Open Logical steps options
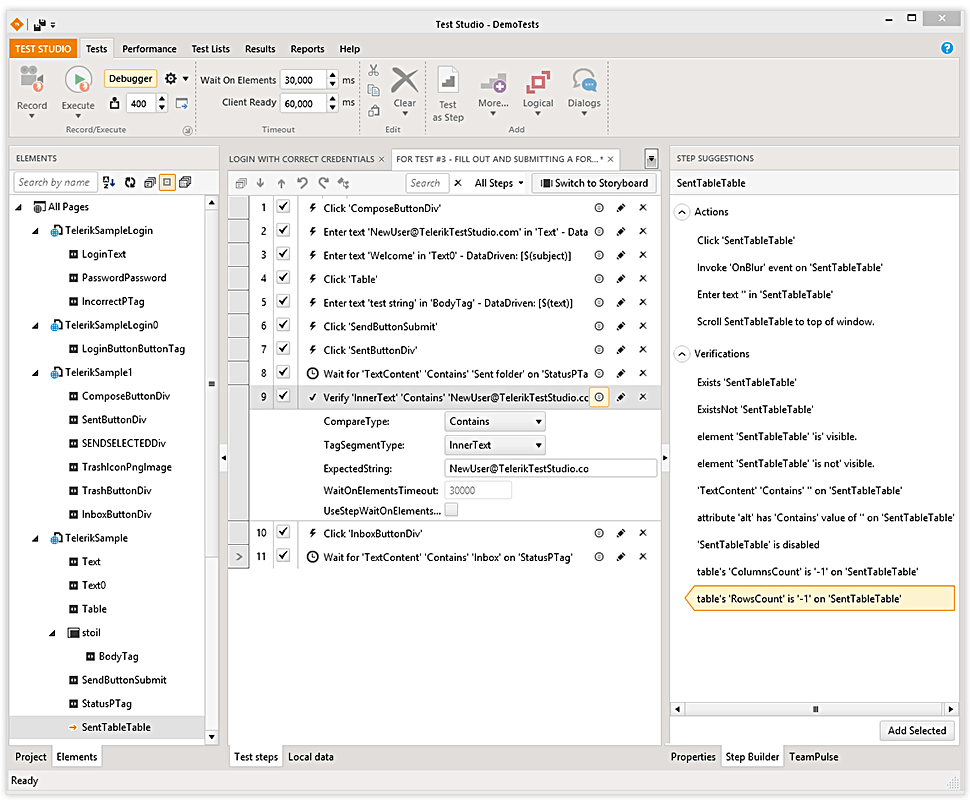This screenshot has height=804, width=970. click(x=538, y=81)
